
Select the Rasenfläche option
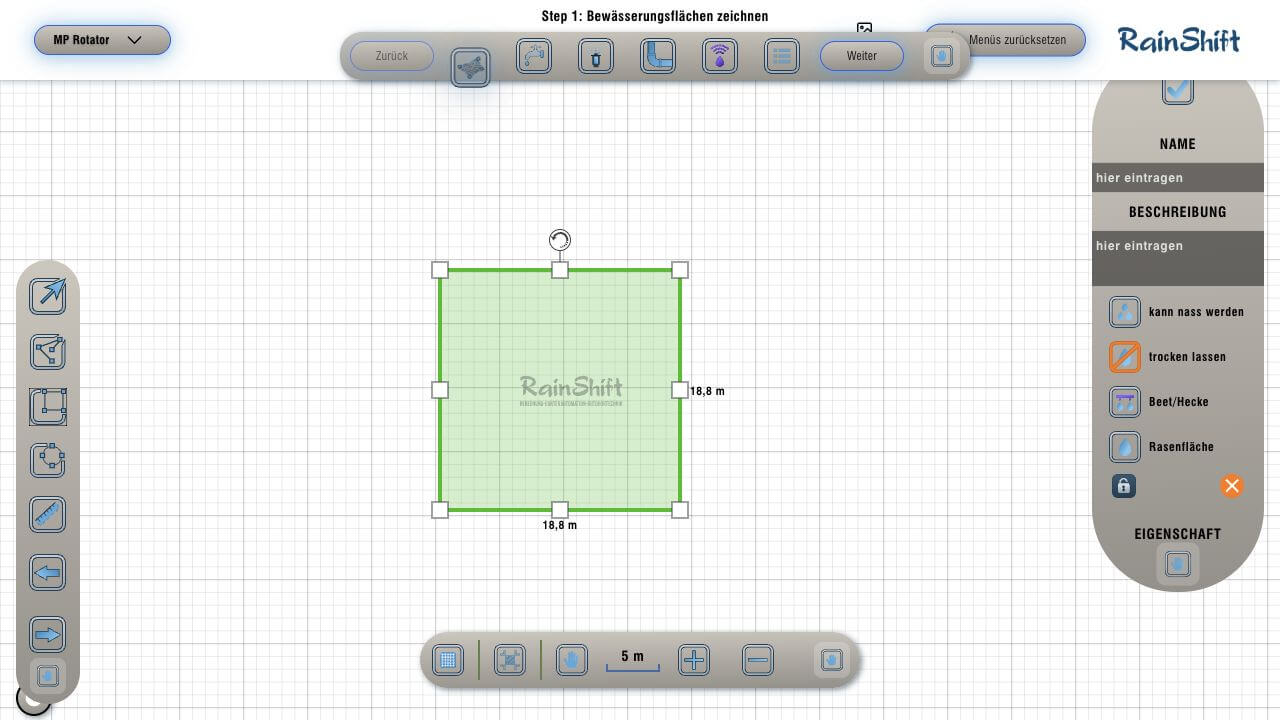point(1162,447)
